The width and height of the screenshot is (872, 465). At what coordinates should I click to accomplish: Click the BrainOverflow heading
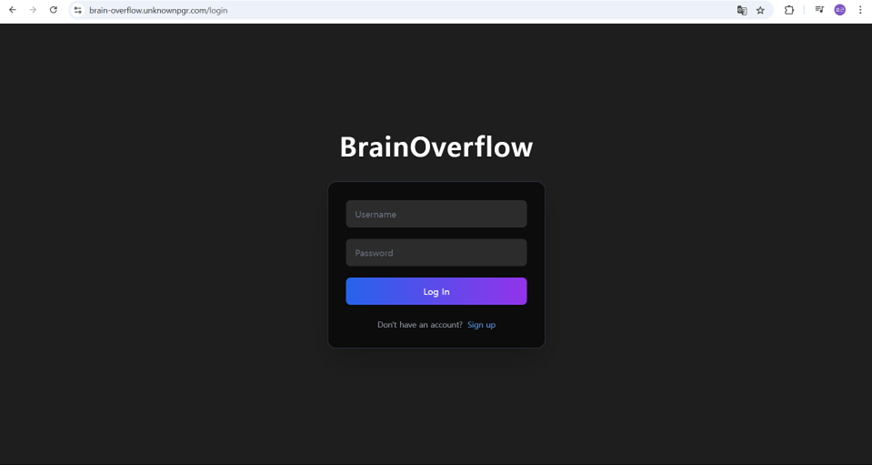point(436,147)
